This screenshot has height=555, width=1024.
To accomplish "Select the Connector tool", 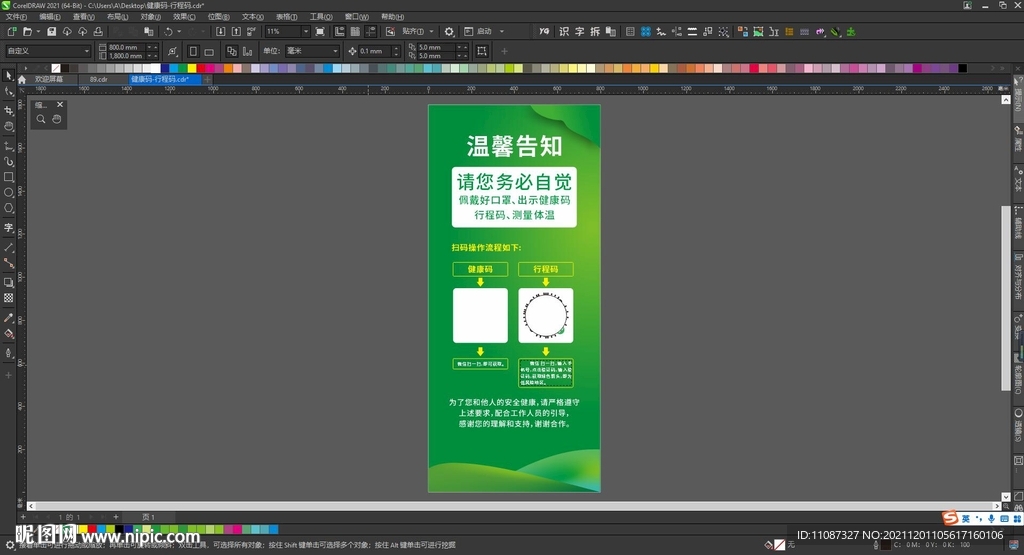I will 8,262.
